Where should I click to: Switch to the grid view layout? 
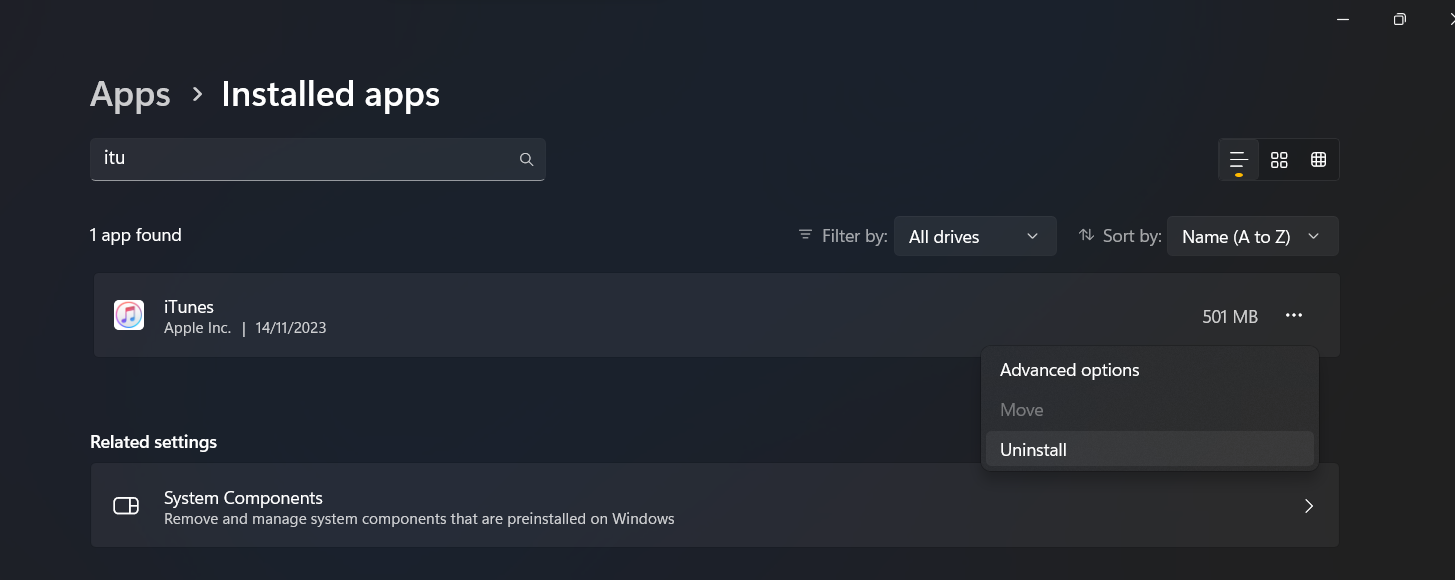(x=1279, y=160)
